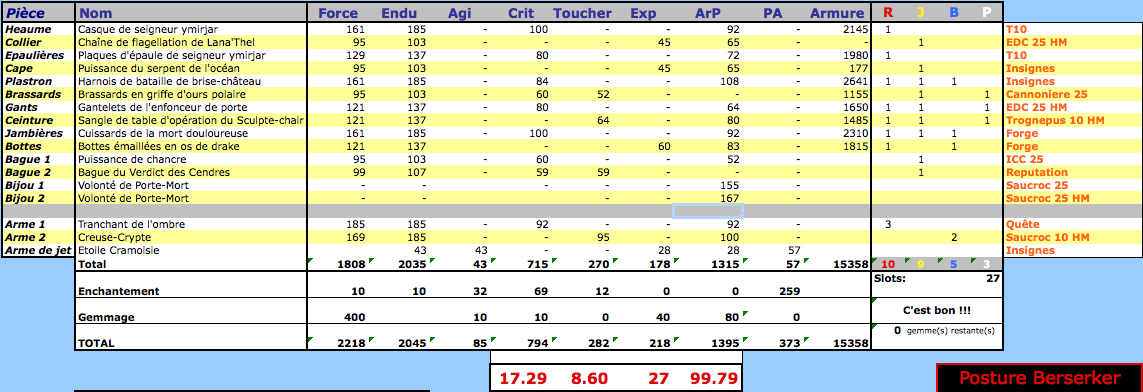Click the red 17.29 percentage value
Screen dimensions: 1143x392
(523, 378)
